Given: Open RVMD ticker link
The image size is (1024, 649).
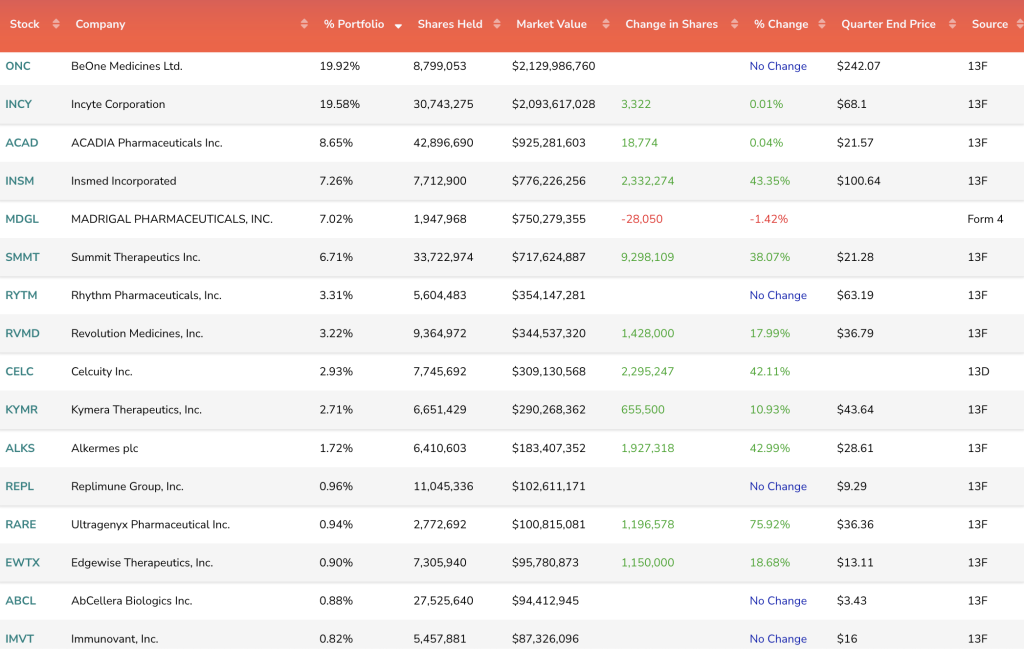Looking at the screenshot, I should (x=22, y=334).
